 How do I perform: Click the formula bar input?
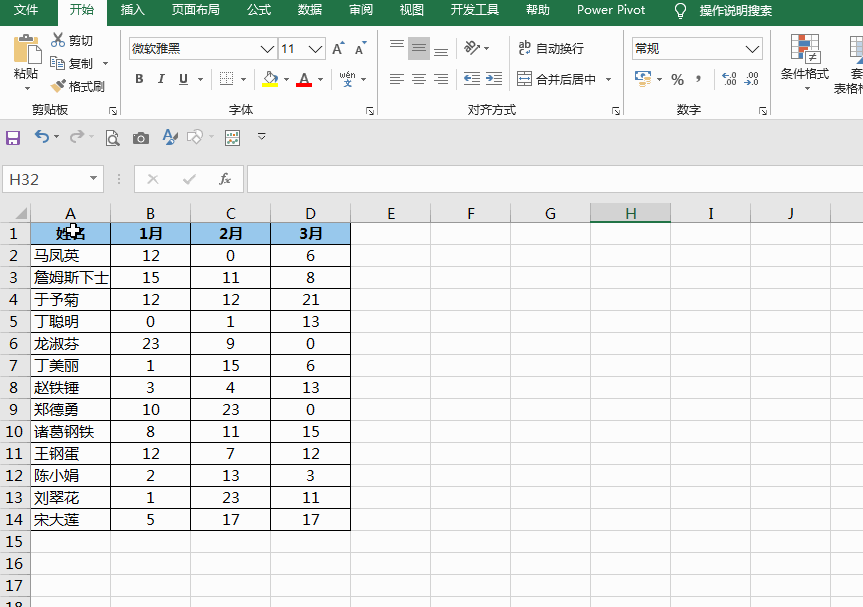click(x=555, y=179)
